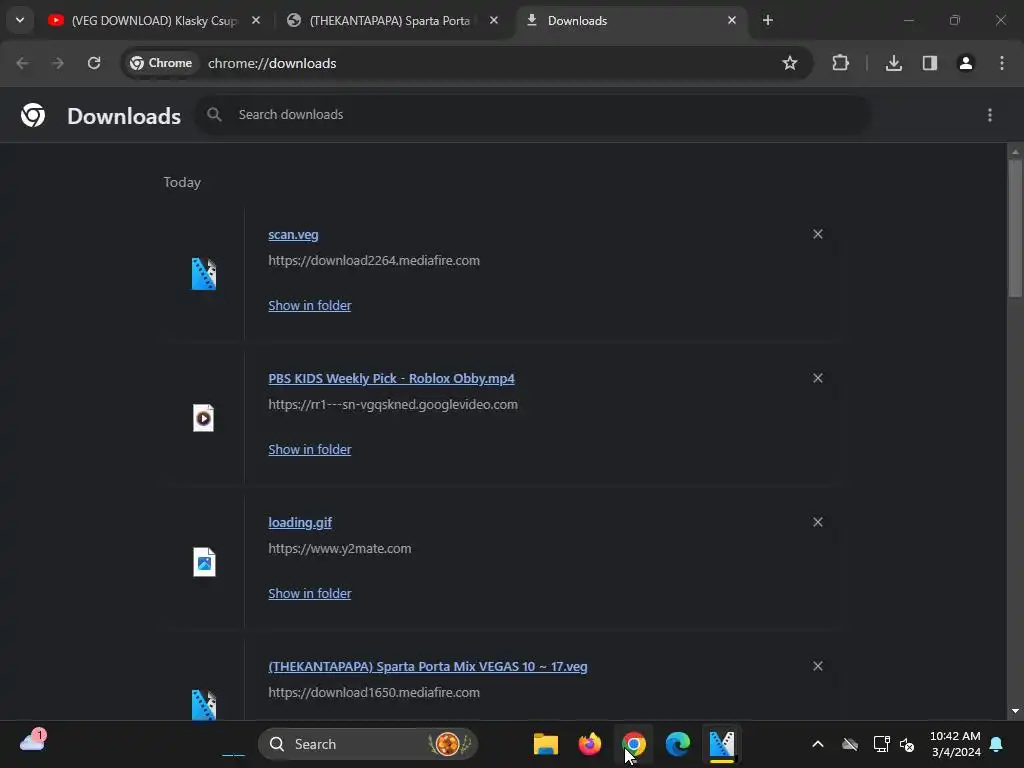The image size is (1024, 768).
Task: Close the THEKANTAPAPA Sparta Porta tab
Action: (494, 20)
